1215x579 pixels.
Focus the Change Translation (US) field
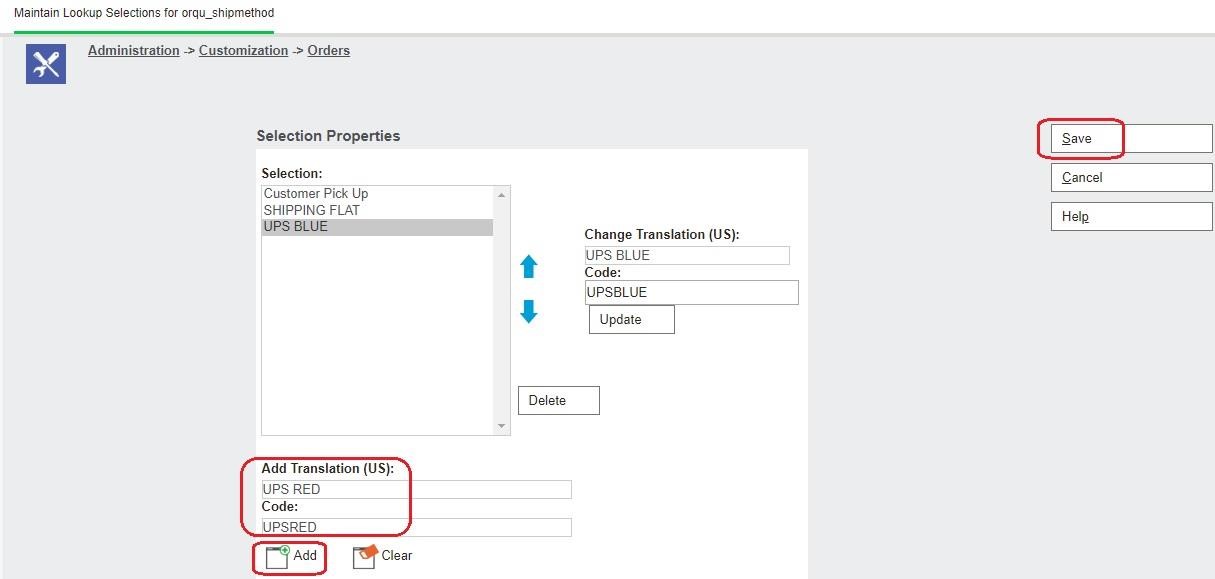click(687, 255)
